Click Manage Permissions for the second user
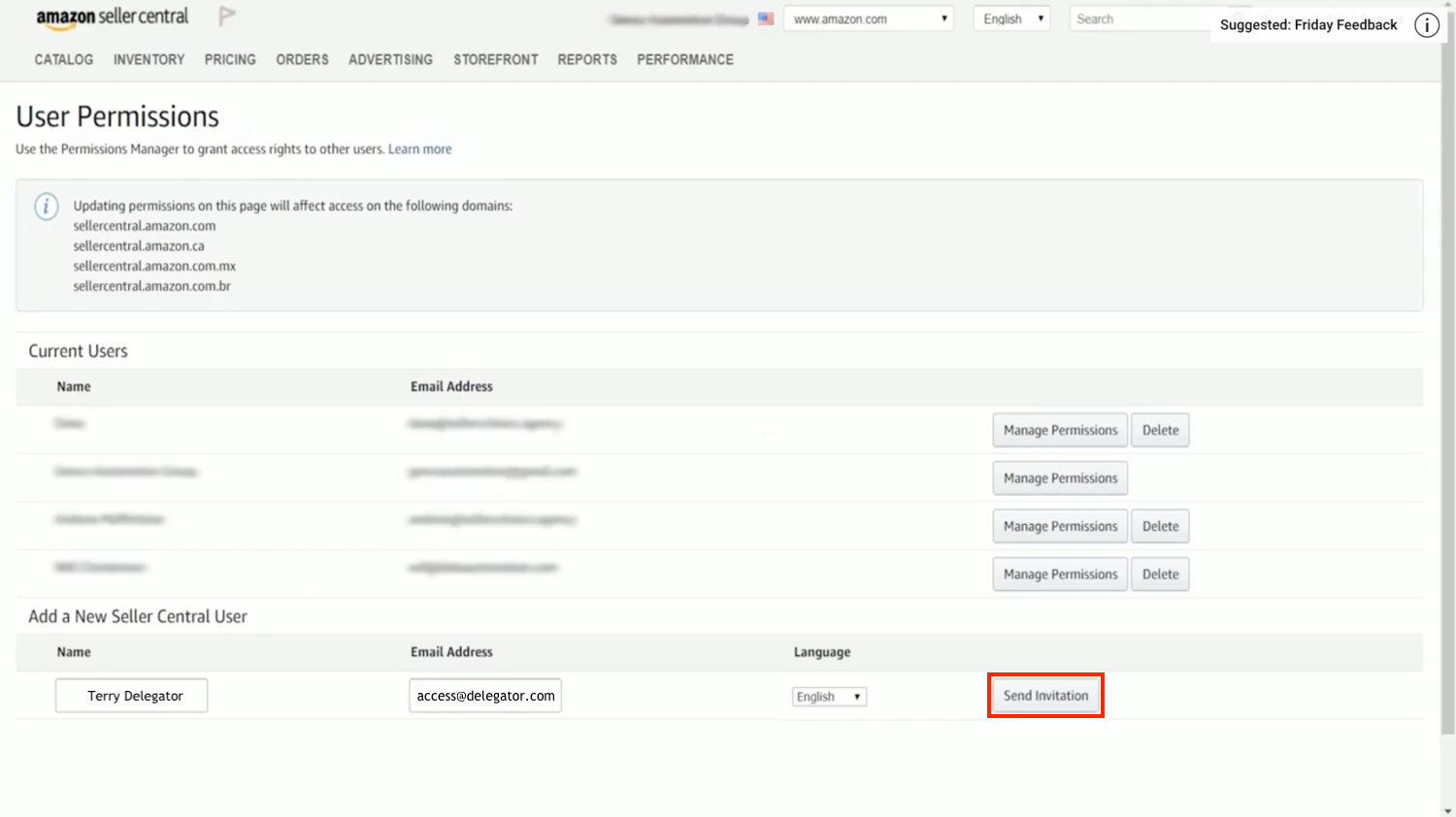The width and height of the screenshot is (1456, 817). click(x=1060, y=478)
